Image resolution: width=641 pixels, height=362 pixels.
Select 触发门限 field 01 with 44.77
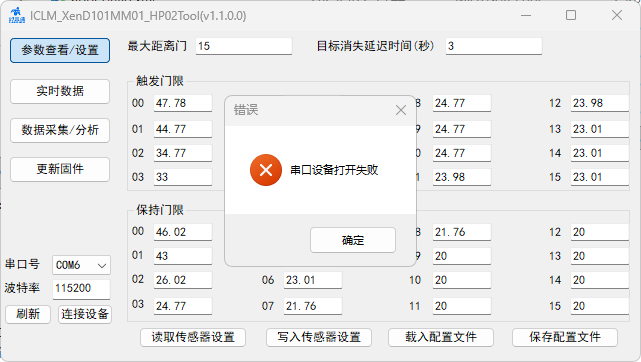click(x=183, y=130)
